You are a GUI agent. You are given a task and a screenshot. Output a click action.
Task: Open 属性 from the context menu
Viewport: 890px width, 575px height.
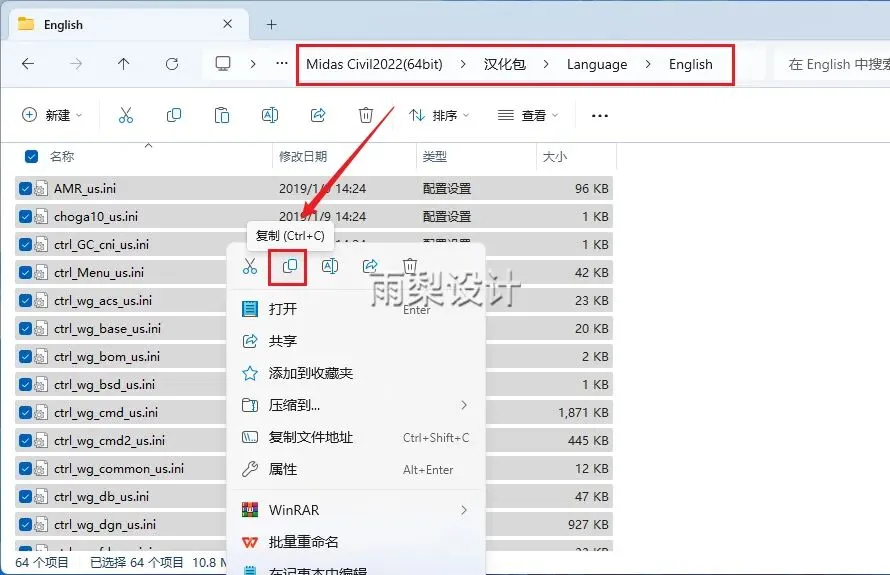pos(356,469)
